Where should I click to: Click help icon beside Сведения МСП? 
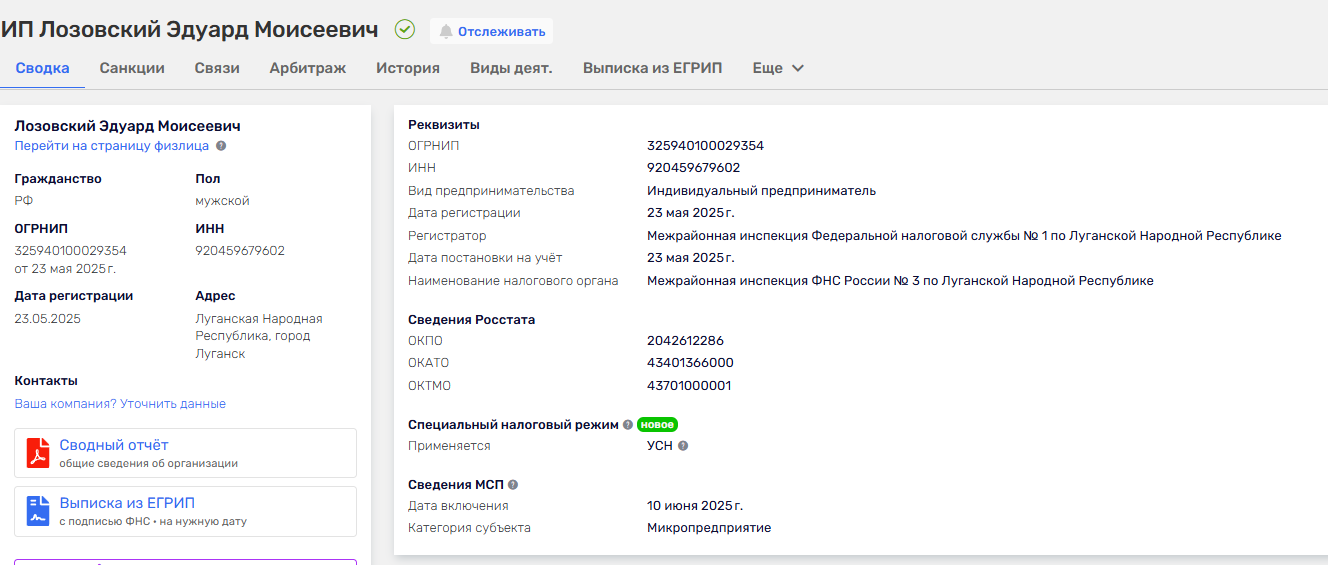(513, 485)
